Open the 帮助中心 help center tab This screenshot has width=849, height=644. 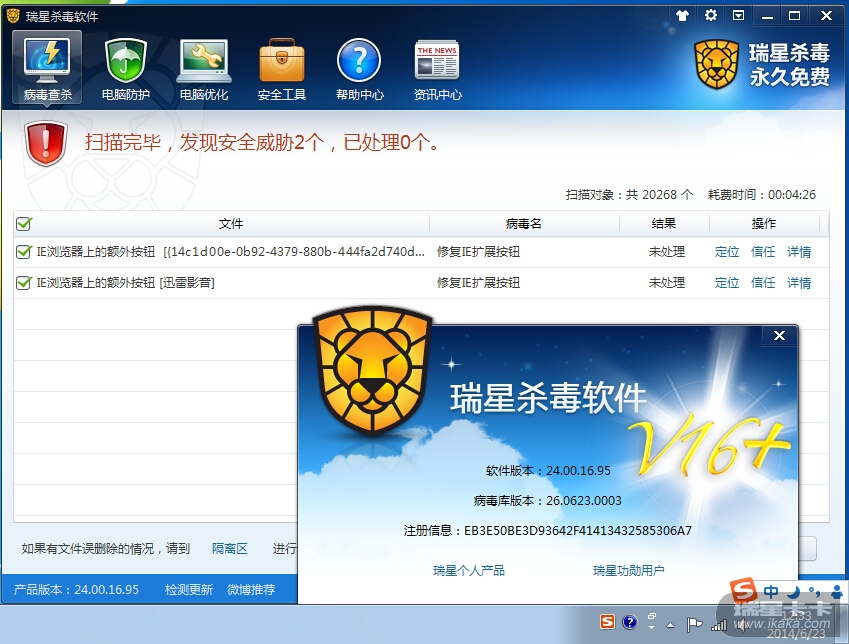tap(360, 69)
